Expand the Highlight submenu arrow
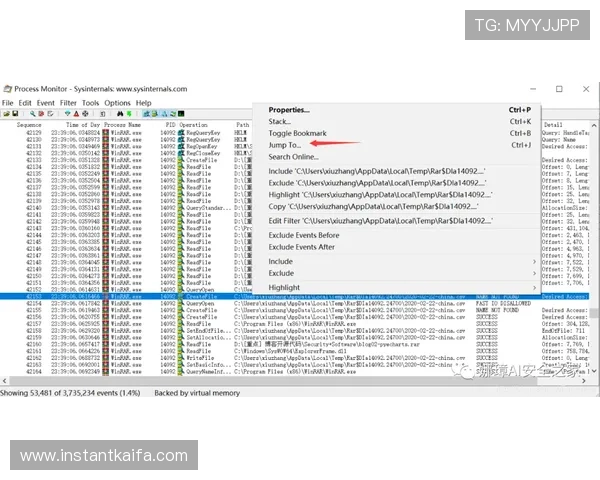Viewport: 600px width, 480px height. point(534,287)
